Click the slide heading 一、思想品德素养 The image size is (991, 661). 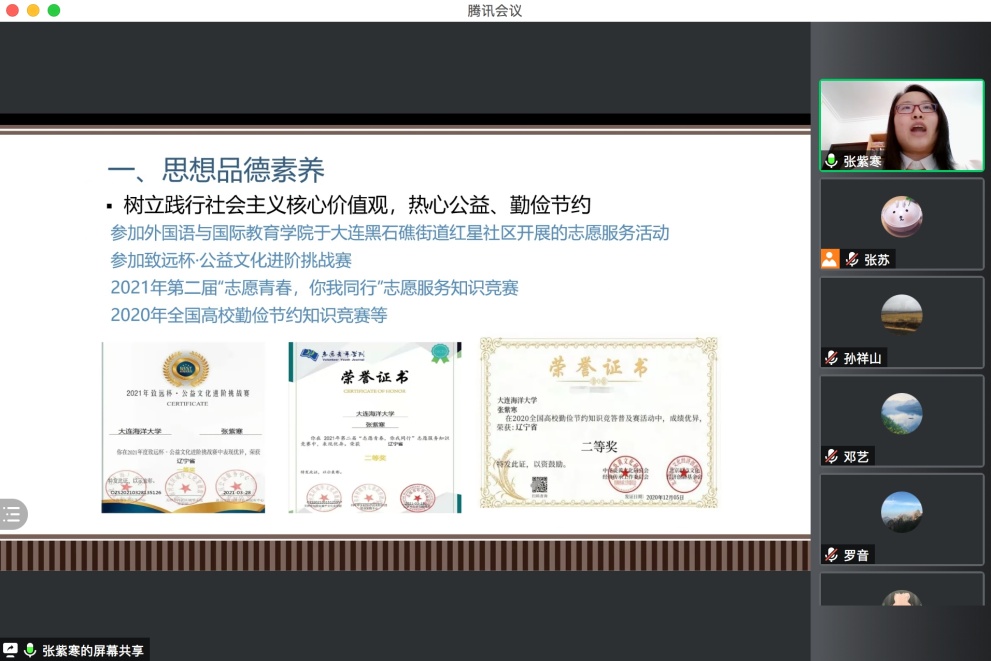click(215, 169)
